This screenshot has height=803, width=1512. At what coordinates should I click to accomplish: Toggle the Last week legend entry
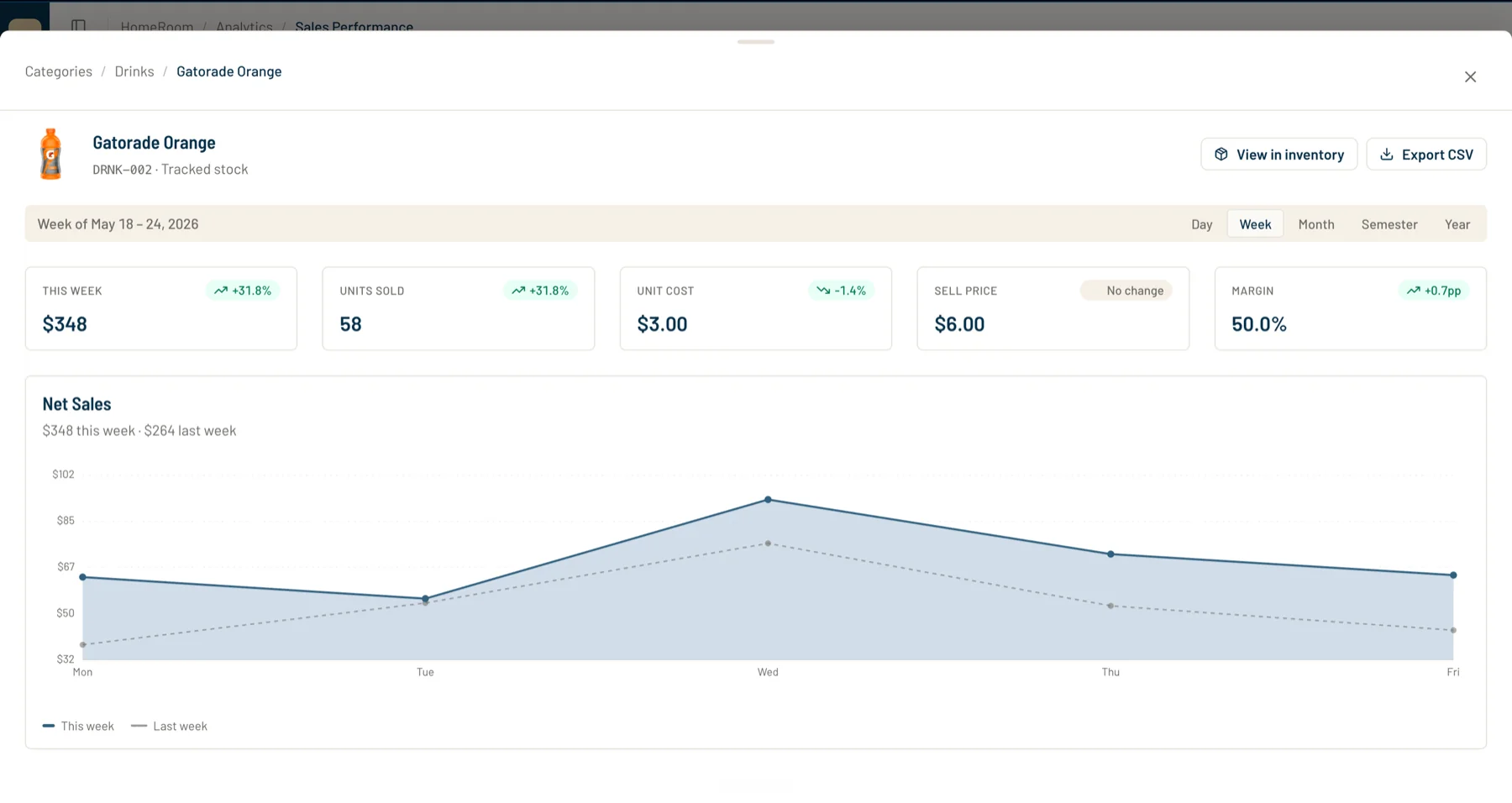pos(169,726)
